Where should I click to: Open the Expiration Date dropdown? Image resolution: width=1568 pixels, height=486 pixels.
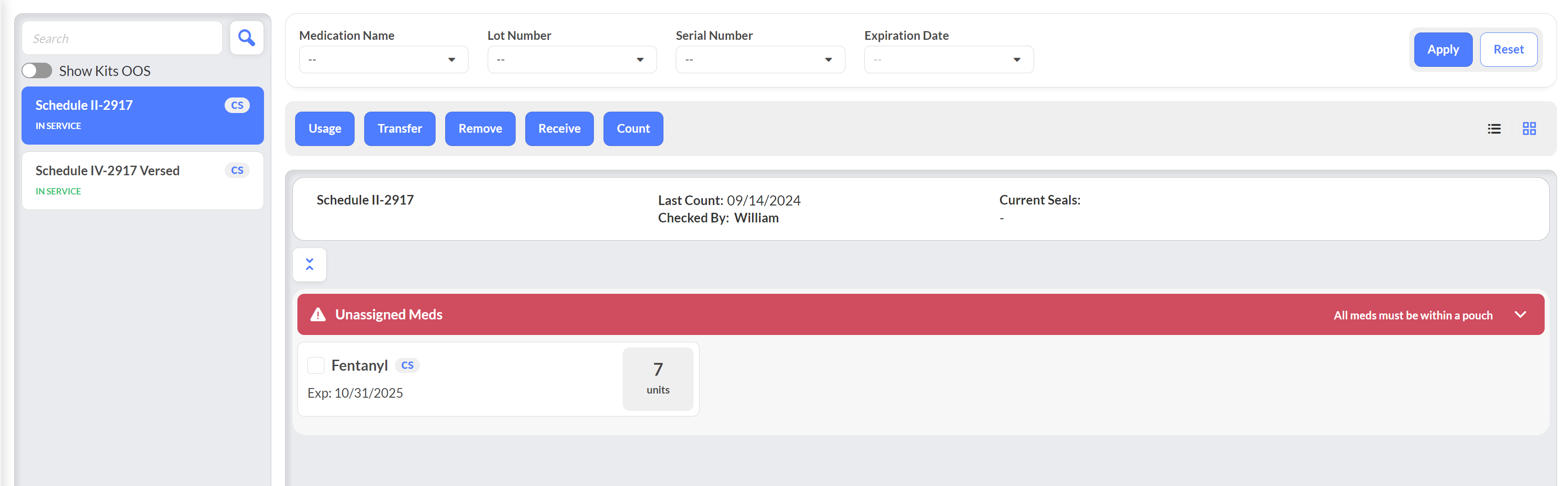[948, 59]
